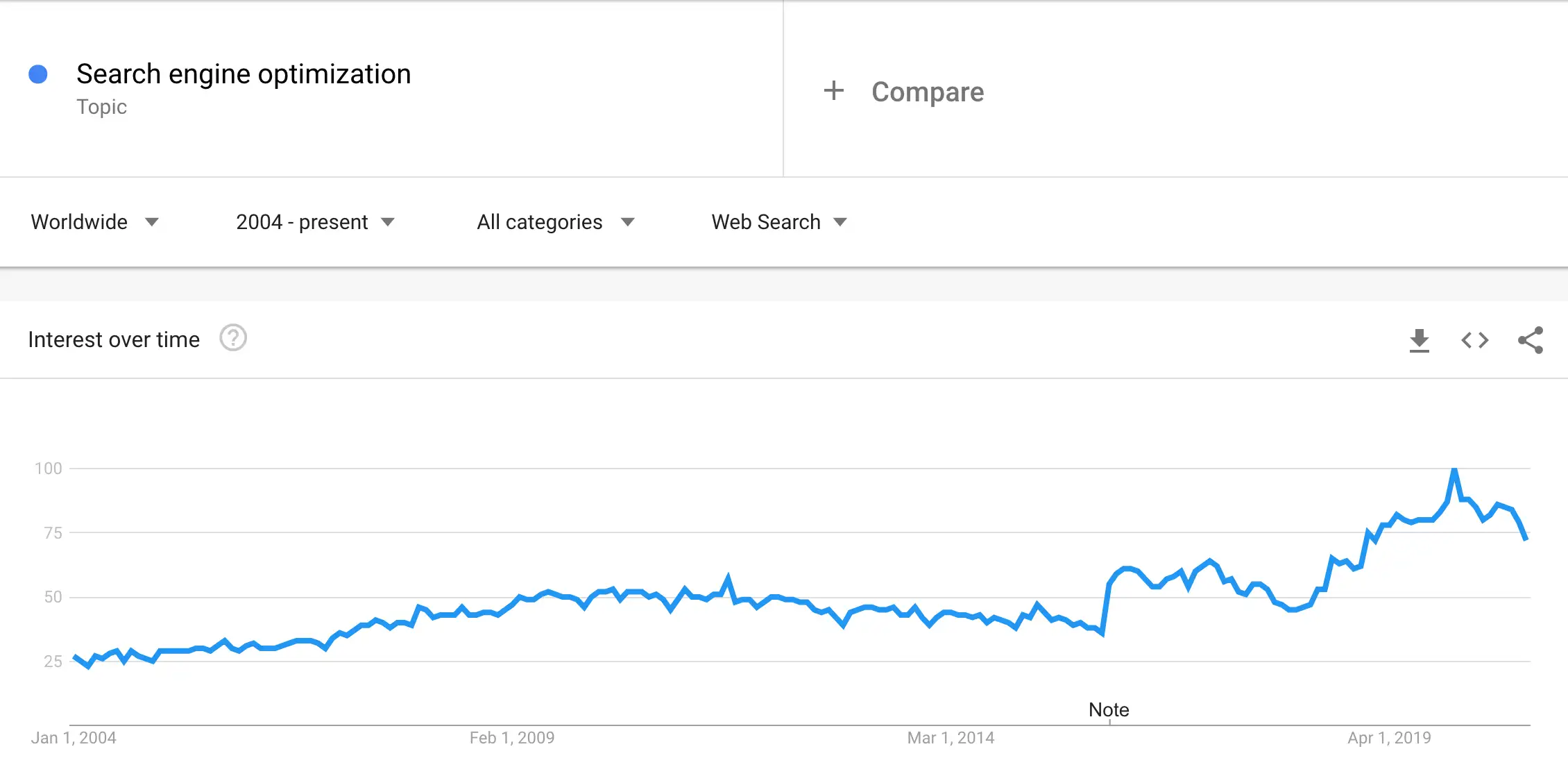
Task: Click the Note marker below the chart
Action: pos(1109,709)
